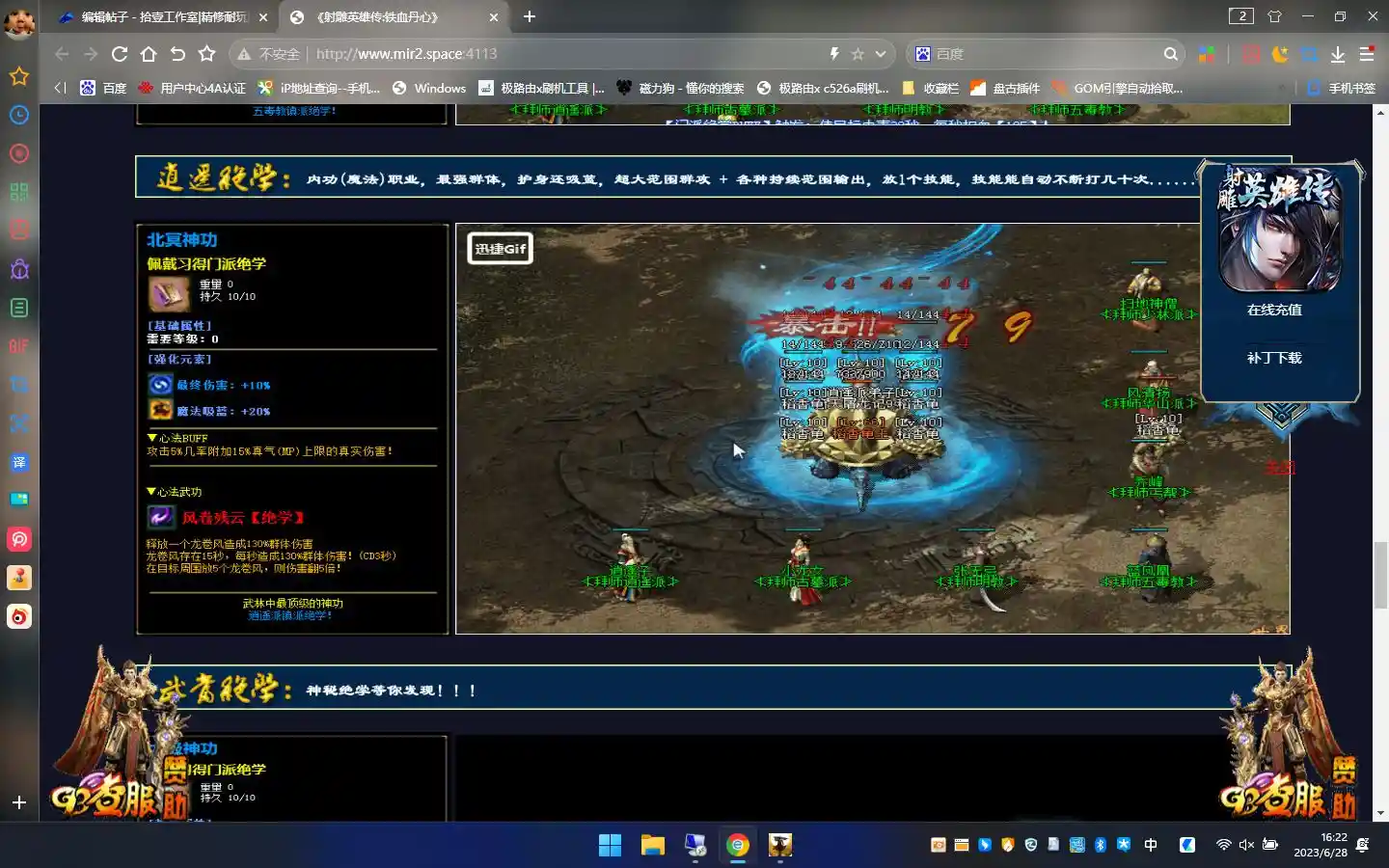Viewport: 1389px width, 868px height.
Task: Open the IP地址查询 bookmark
Action: pos(318,88)
